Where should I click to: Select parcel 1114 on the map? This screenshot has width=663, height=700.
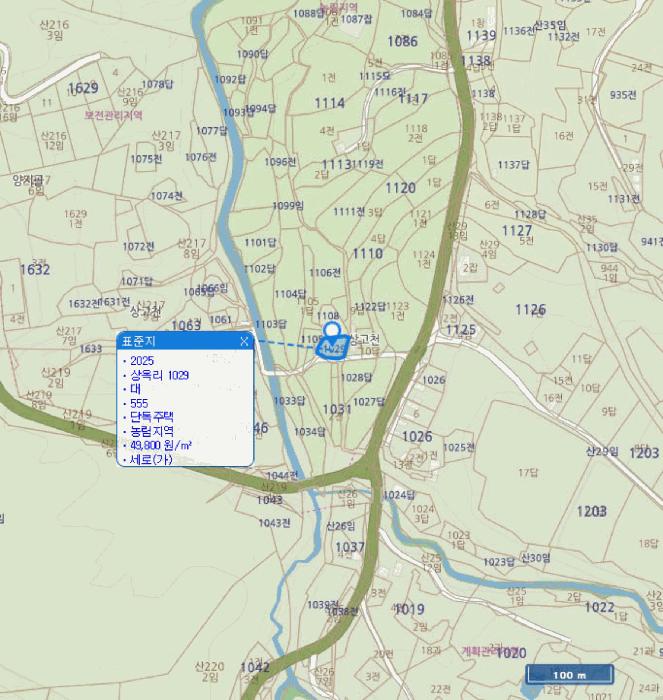[329, 104]
